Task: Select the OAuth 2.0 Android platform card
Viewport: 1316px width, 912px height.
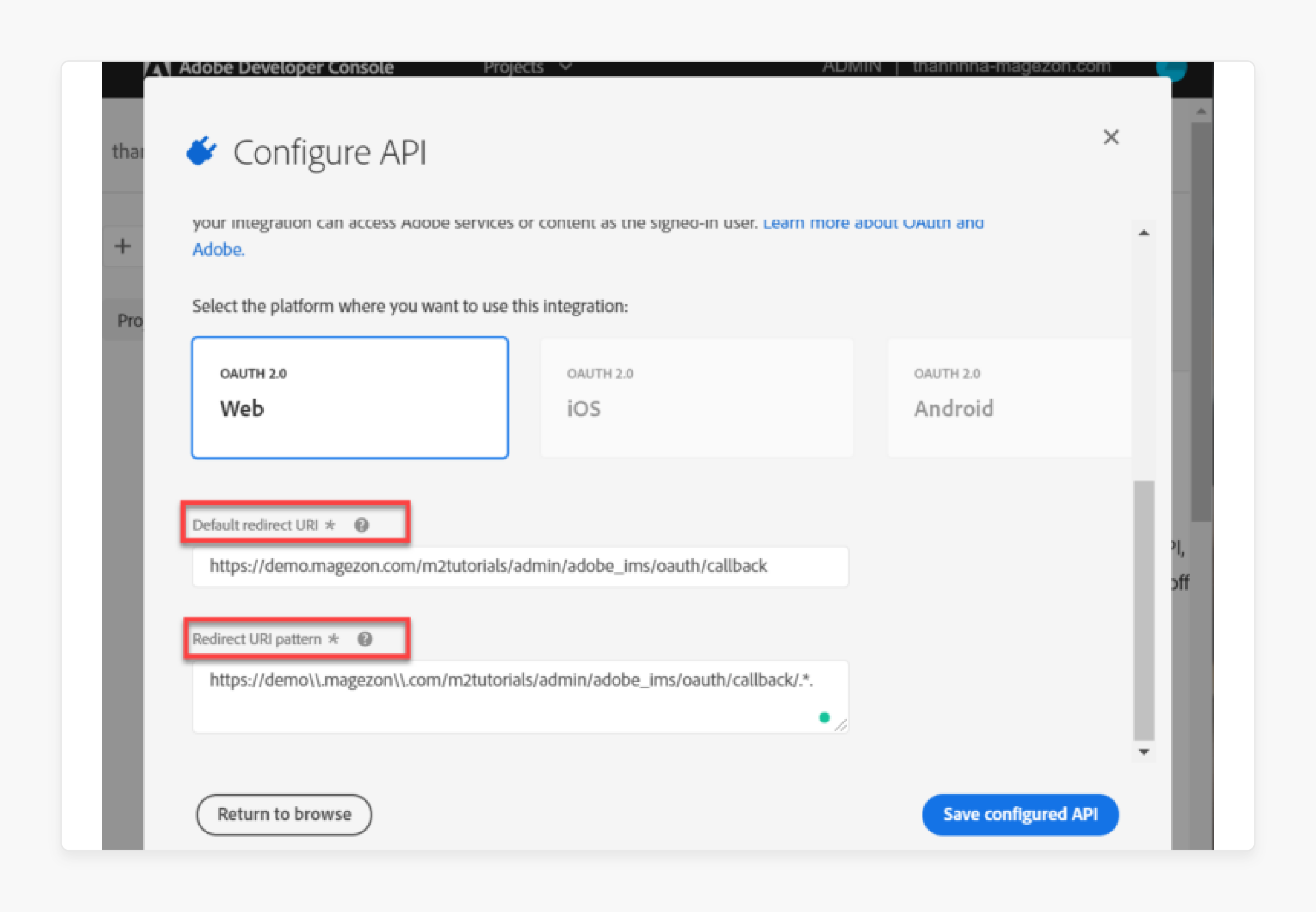Action: pos(1009,397)
